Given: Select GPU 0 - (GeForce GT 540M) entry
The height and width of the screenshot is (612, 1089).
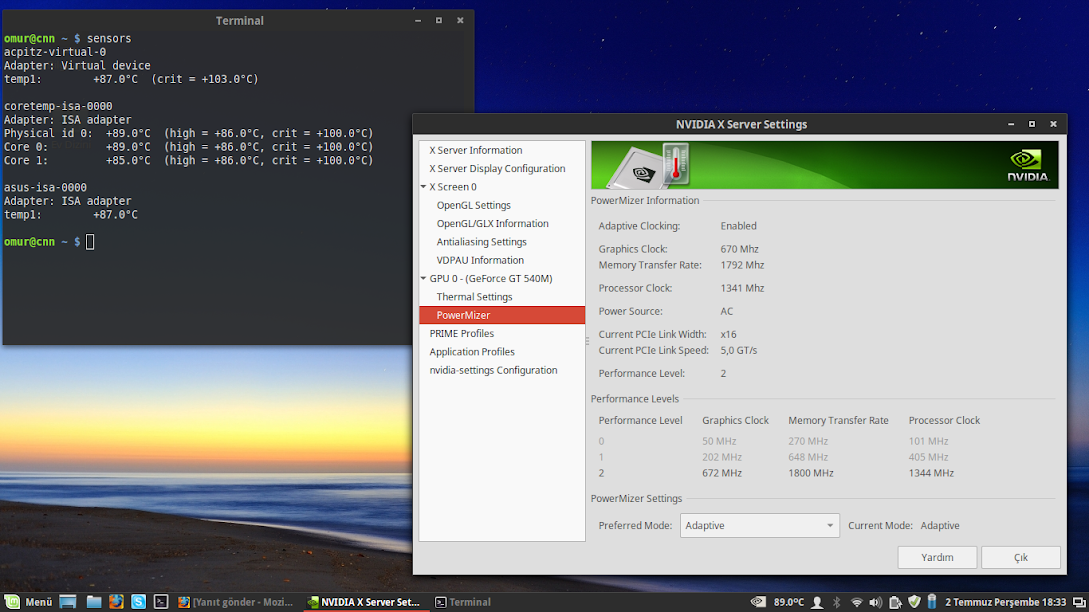Looking at the screenshot, I should [490, 279].
